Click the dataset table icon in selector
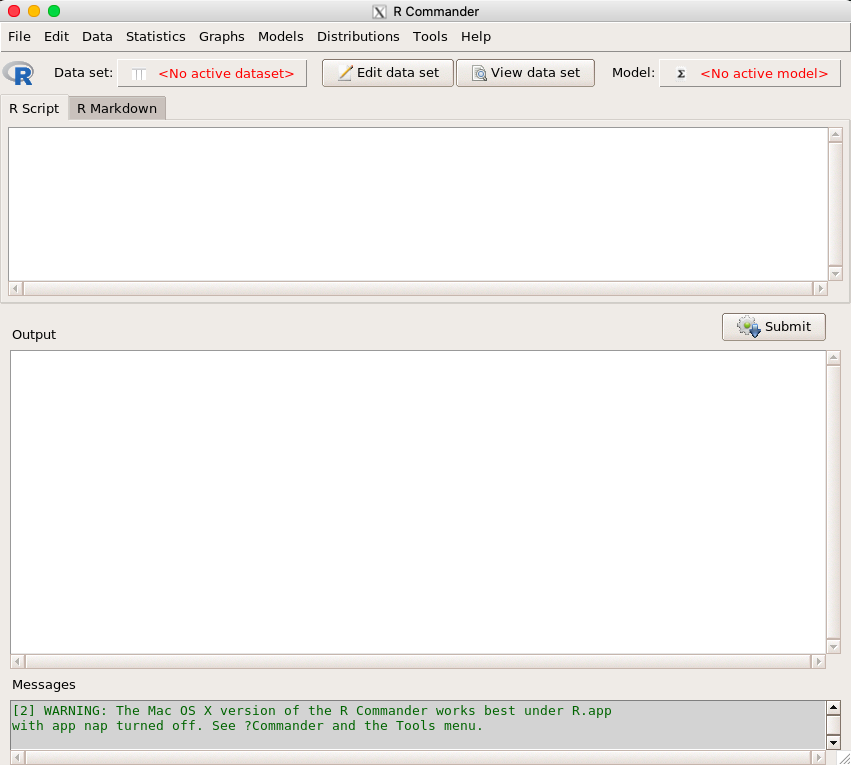This screenshot has width=851, height=765. coord(139,73)
